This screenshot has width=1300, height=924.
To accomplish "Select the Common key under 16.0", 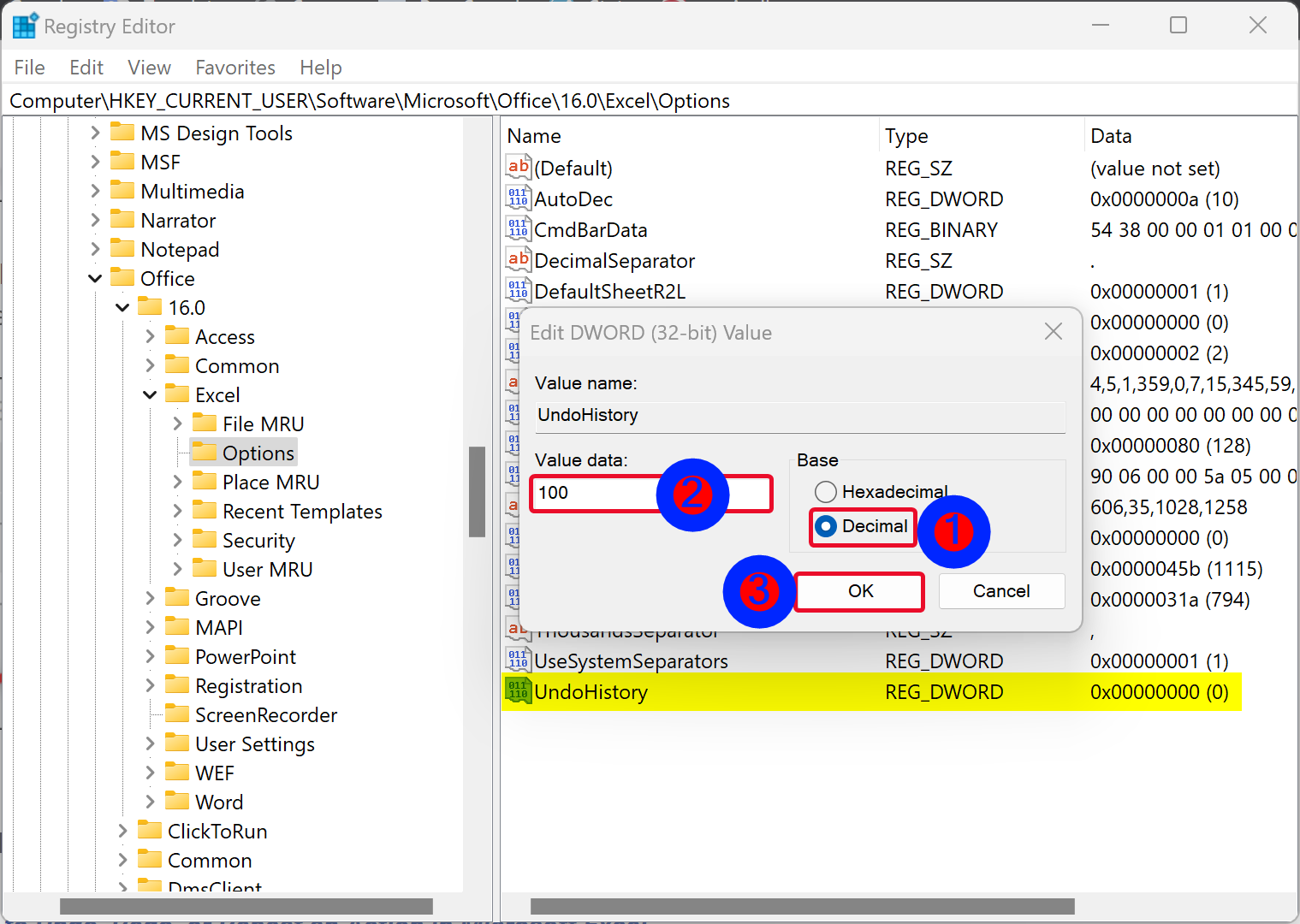I will 237,365.
